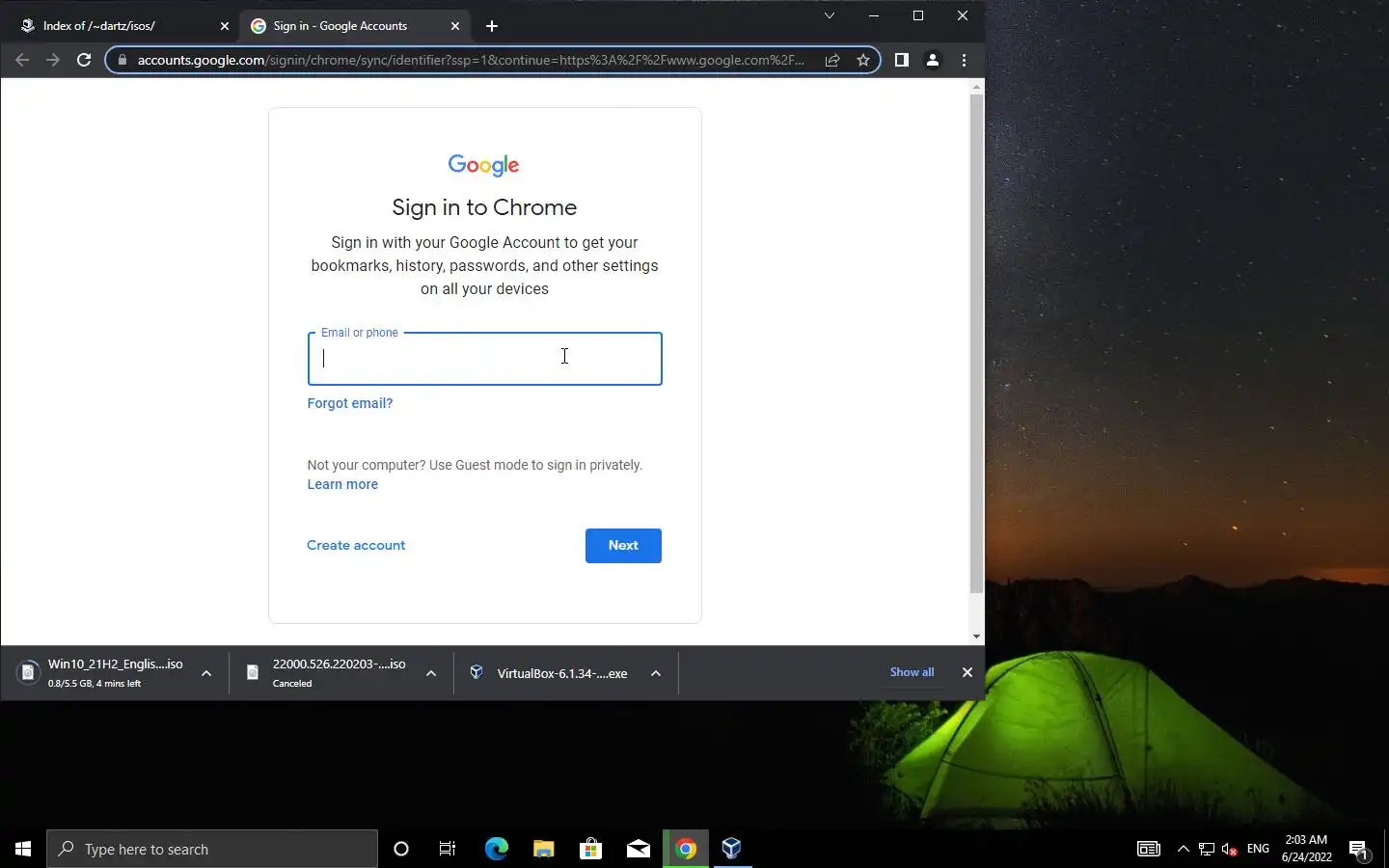
Task: Click the address bar URL
Action: (x=471, y=60)
